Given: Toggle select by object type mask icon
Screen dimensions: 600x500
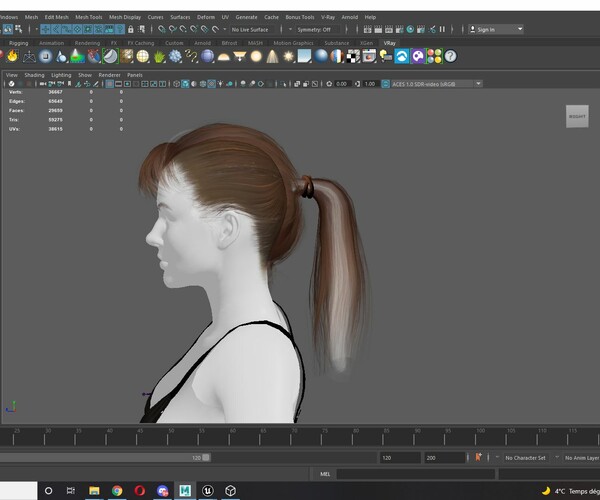Looking at the screenshot, I should 8,29.
